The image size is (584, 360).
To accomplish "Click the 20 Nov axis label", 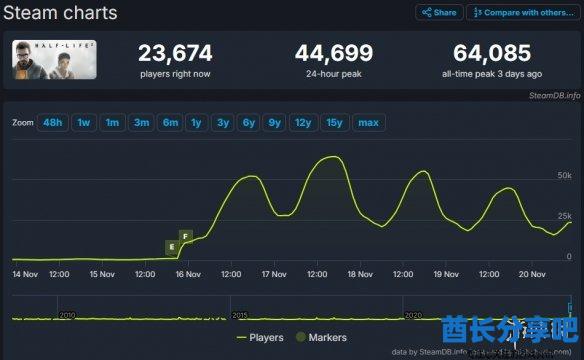I will point(532,274).
